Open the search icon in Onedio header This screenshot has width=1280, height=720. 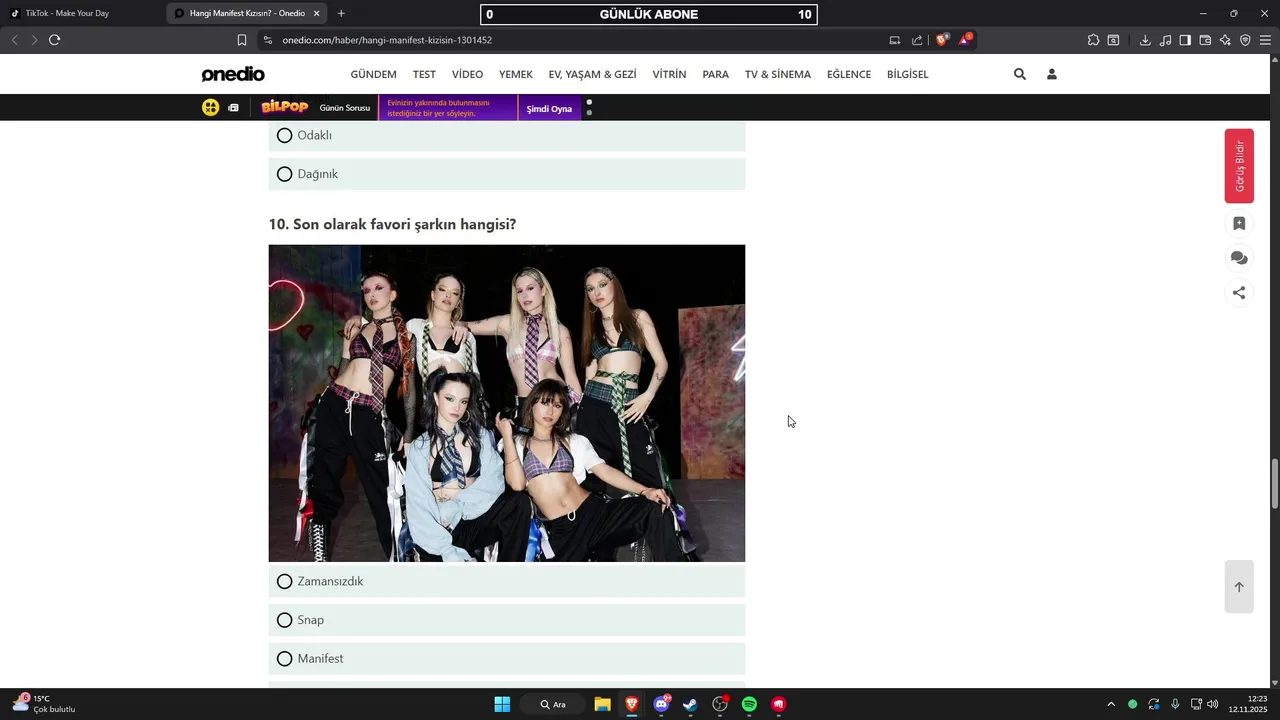(x=1020, y=74)
